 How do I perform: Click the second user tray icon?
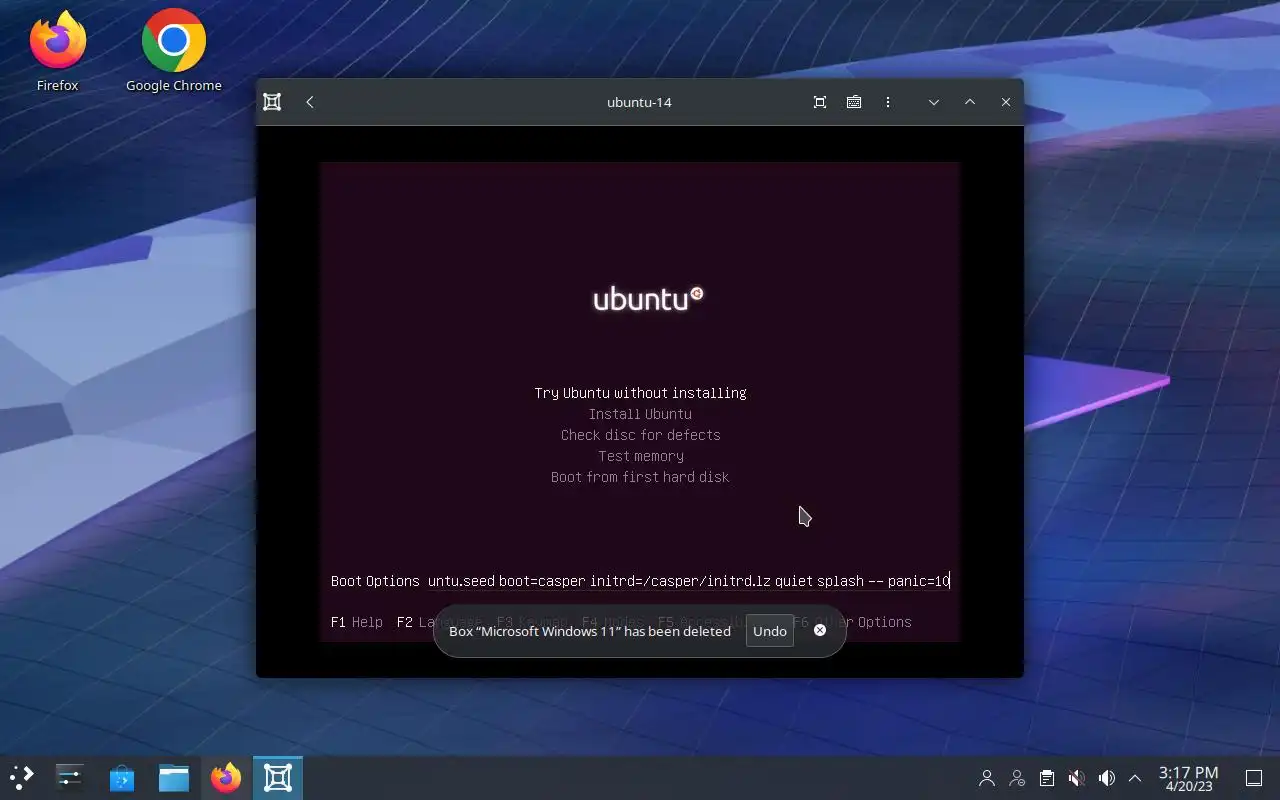1017,778
